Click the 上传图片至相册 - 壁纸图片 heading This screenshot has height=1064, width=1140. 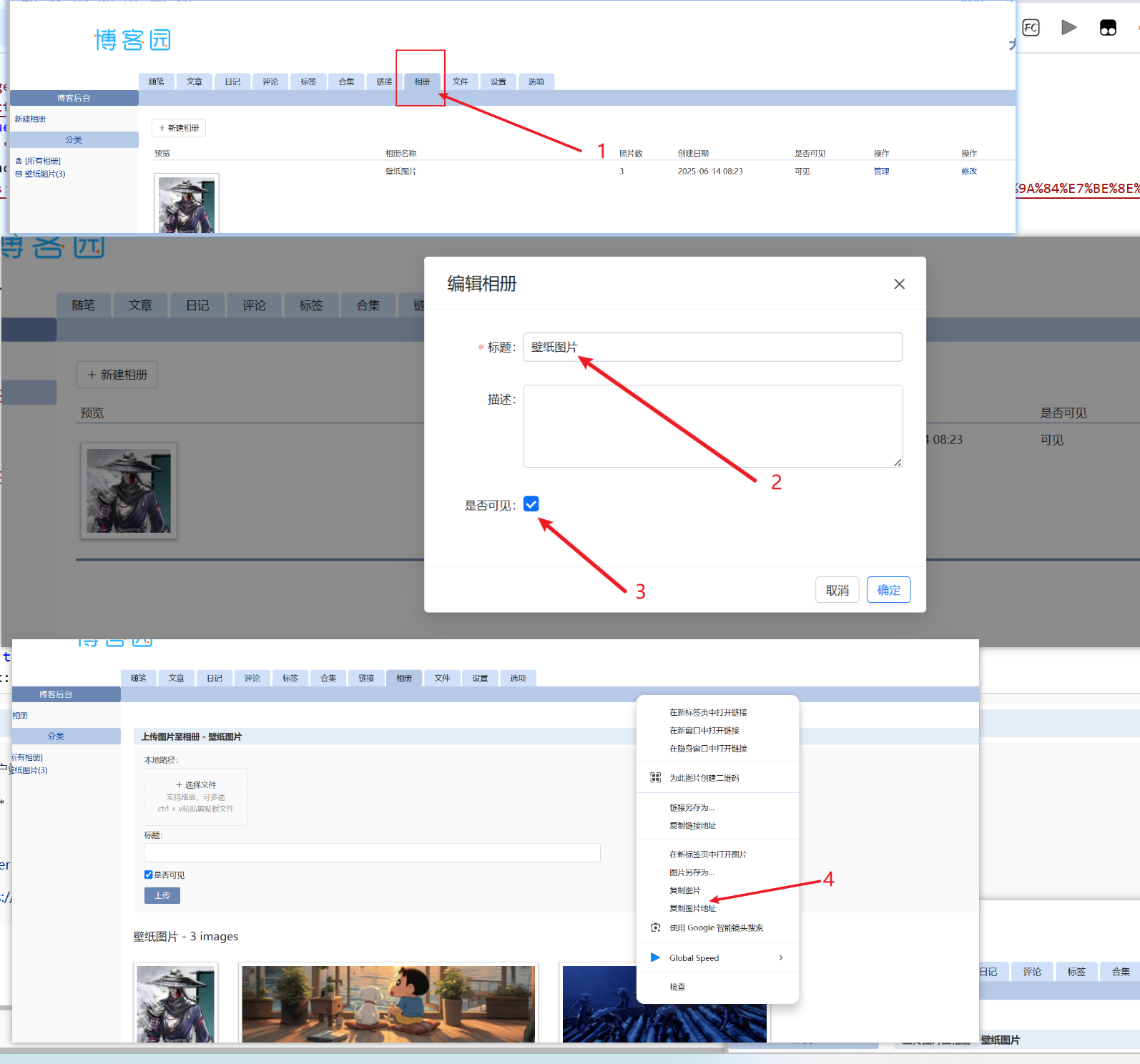coord(192,737)
